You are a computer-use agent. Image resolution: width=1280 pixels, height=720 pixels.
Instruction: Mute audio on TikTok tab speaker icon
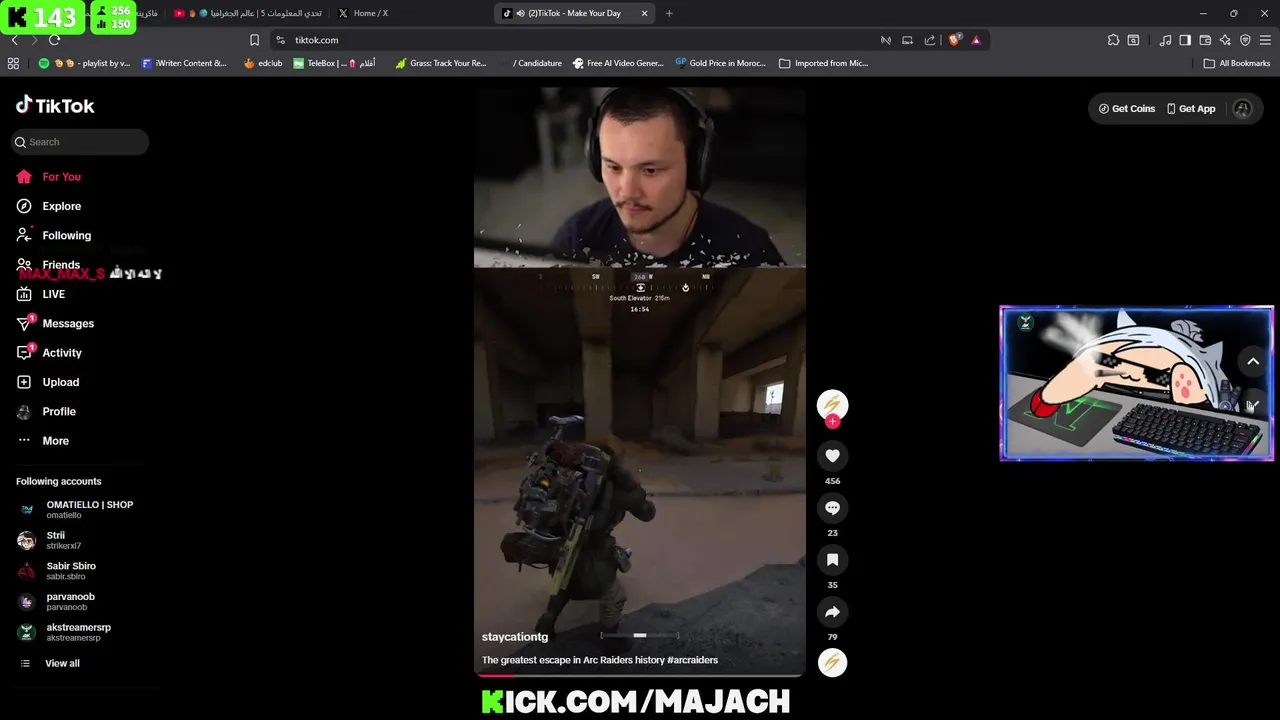520,13
